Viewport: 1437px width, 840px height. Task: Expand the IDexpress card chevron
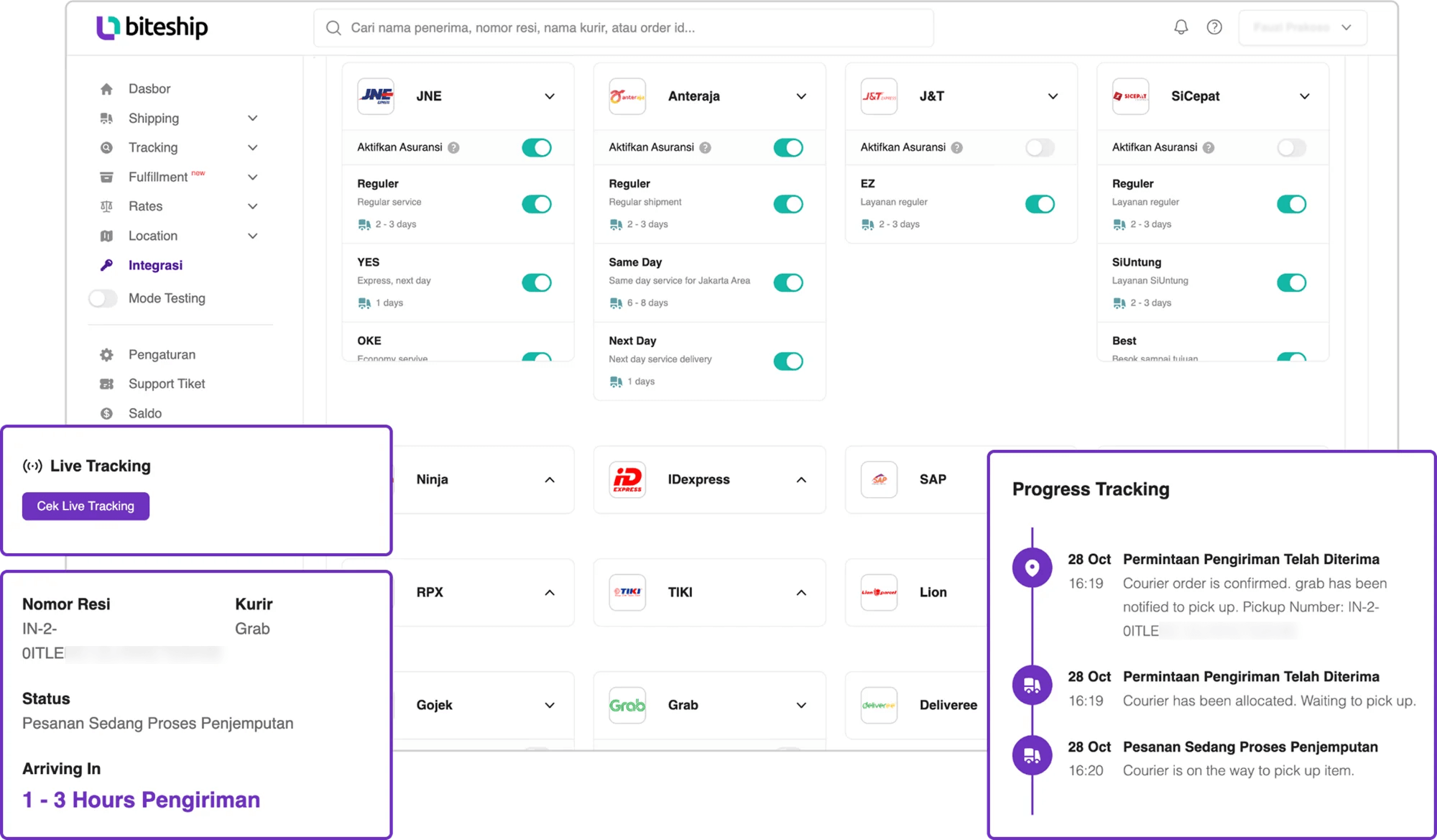click(x=801, y=480)
